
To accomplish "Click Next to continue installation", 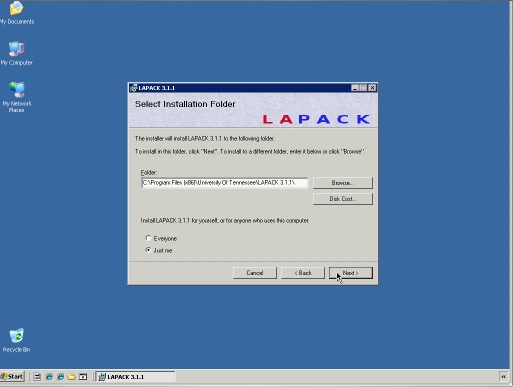I will point(351,273).
